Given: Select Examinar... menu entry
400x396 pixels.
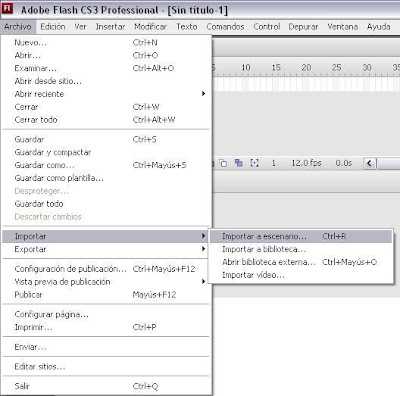Looking at the screenshot, I should click(x=107, y=68).
